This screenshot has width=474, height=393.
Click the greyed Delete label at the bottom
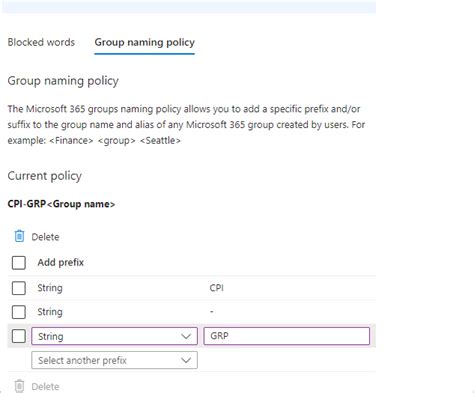click(x=45, y=387)
